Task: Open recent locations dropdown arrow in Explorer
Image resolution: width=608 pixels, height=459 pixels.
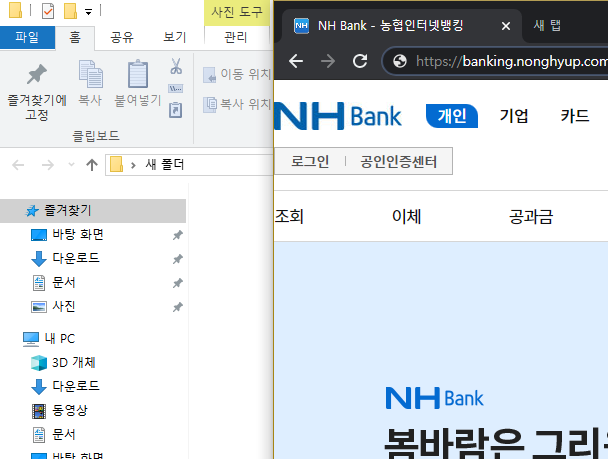Action: pyautogui.click(x=71, y=165)
